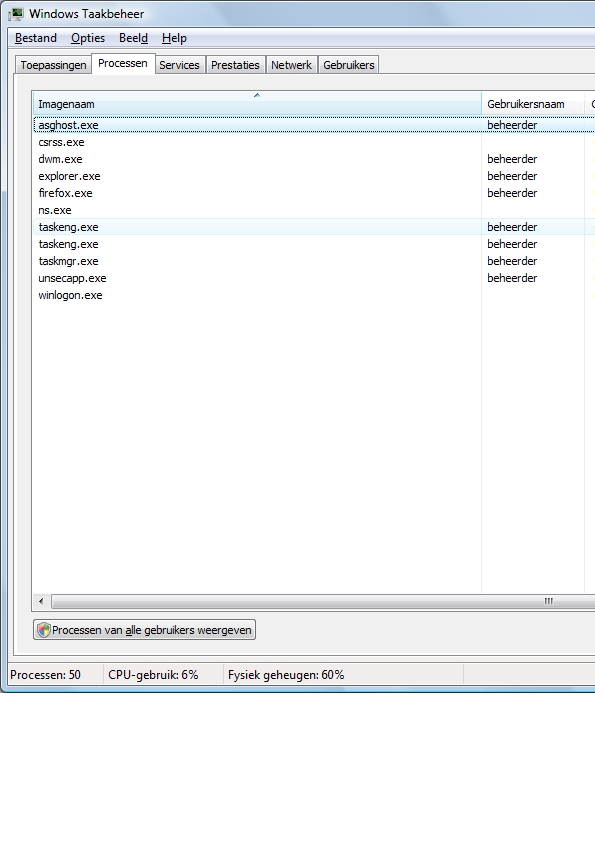
Task: Open the Opties menu
Action: click(88, 38)
